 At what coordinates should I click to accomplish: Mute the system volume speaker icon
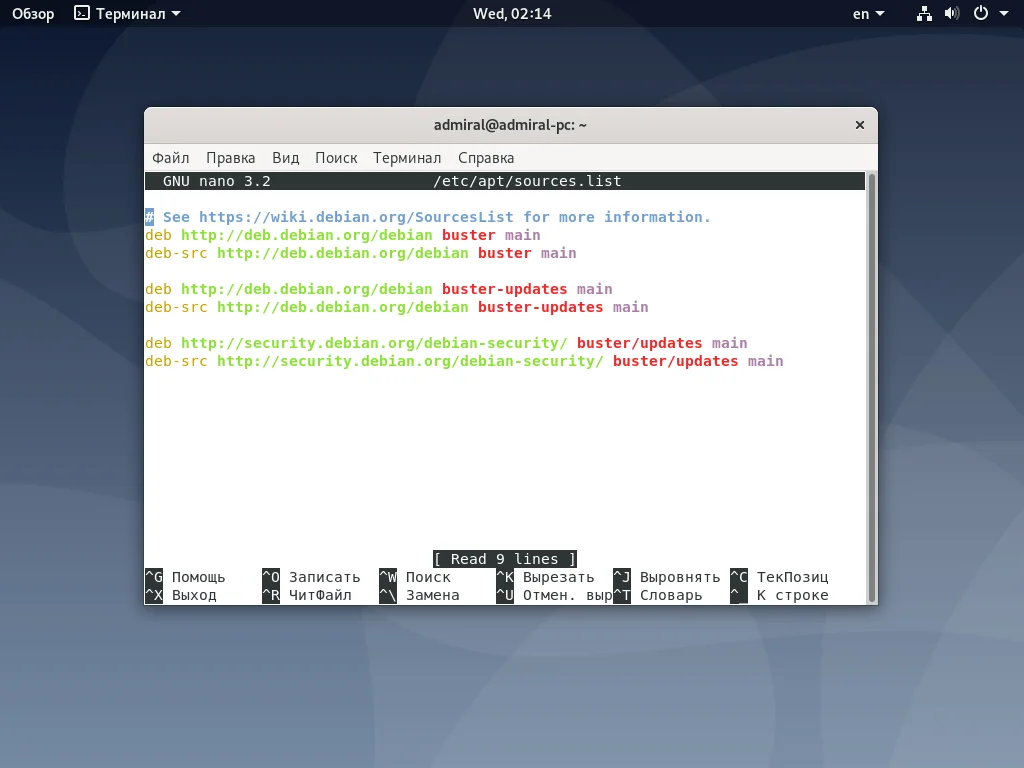point(952,13)
